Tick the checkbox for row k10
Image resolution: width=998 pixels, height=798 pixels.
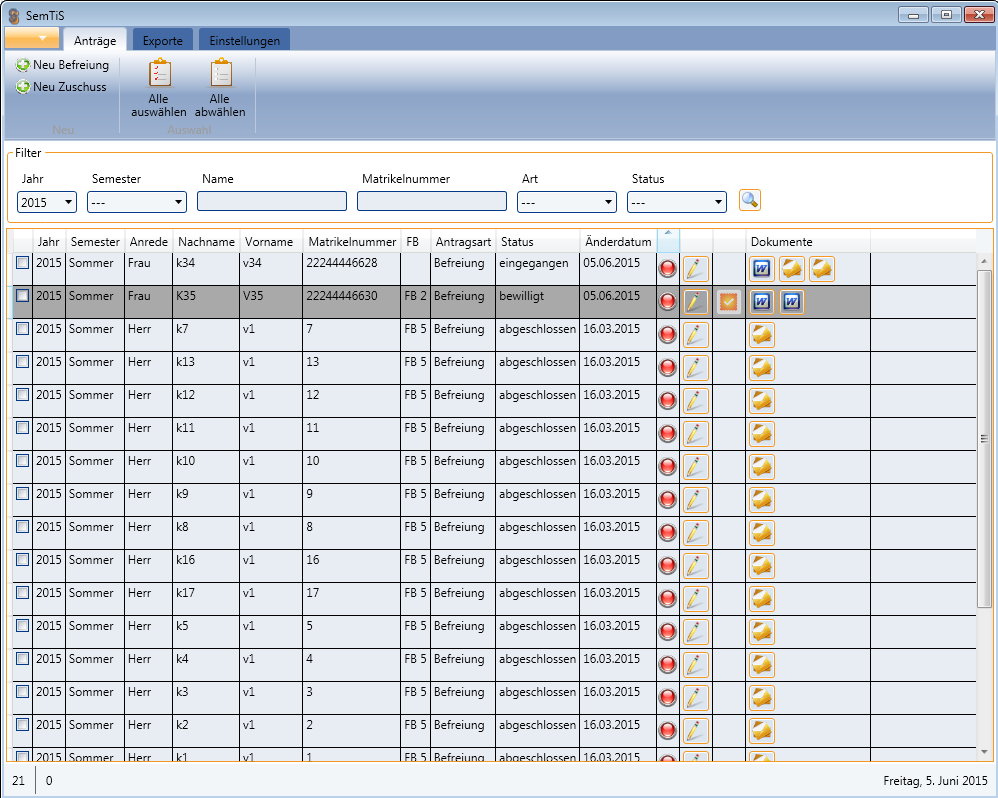pos(22,461)
